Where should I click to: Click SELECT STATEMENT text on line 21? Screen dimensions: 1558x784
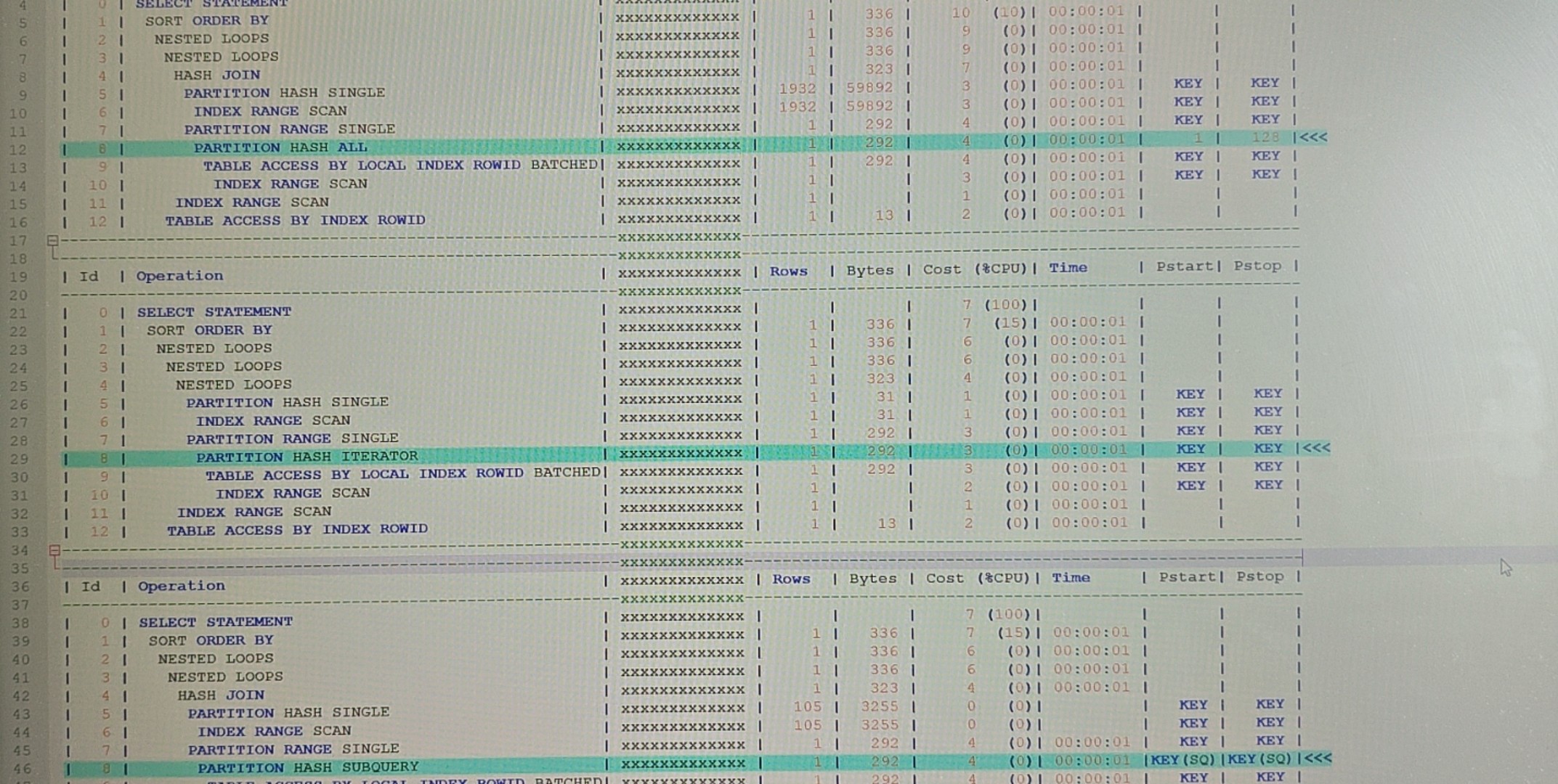[x=214, y=312]
